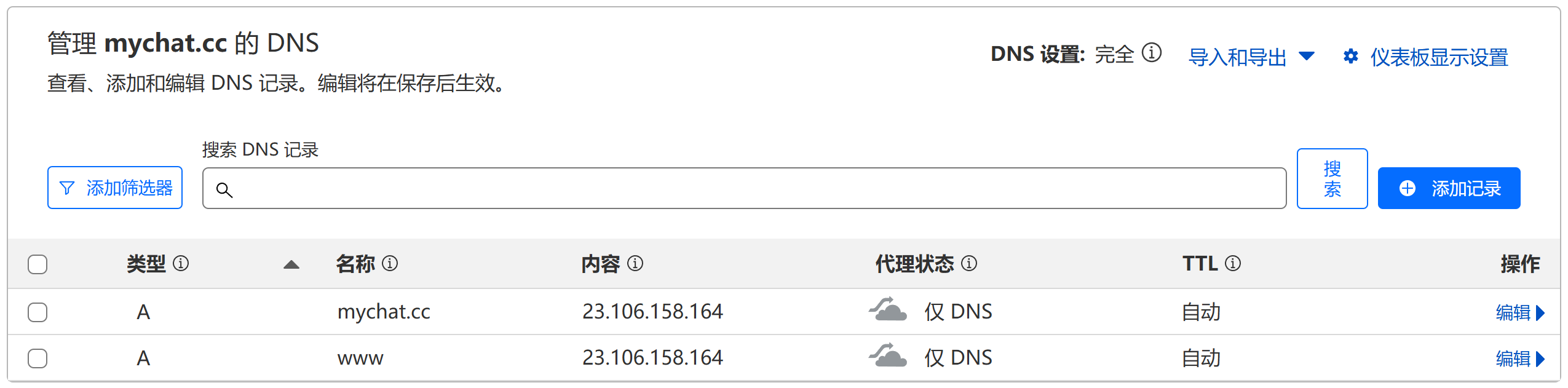Click info icon beside 内容 column header

point(635,263)
